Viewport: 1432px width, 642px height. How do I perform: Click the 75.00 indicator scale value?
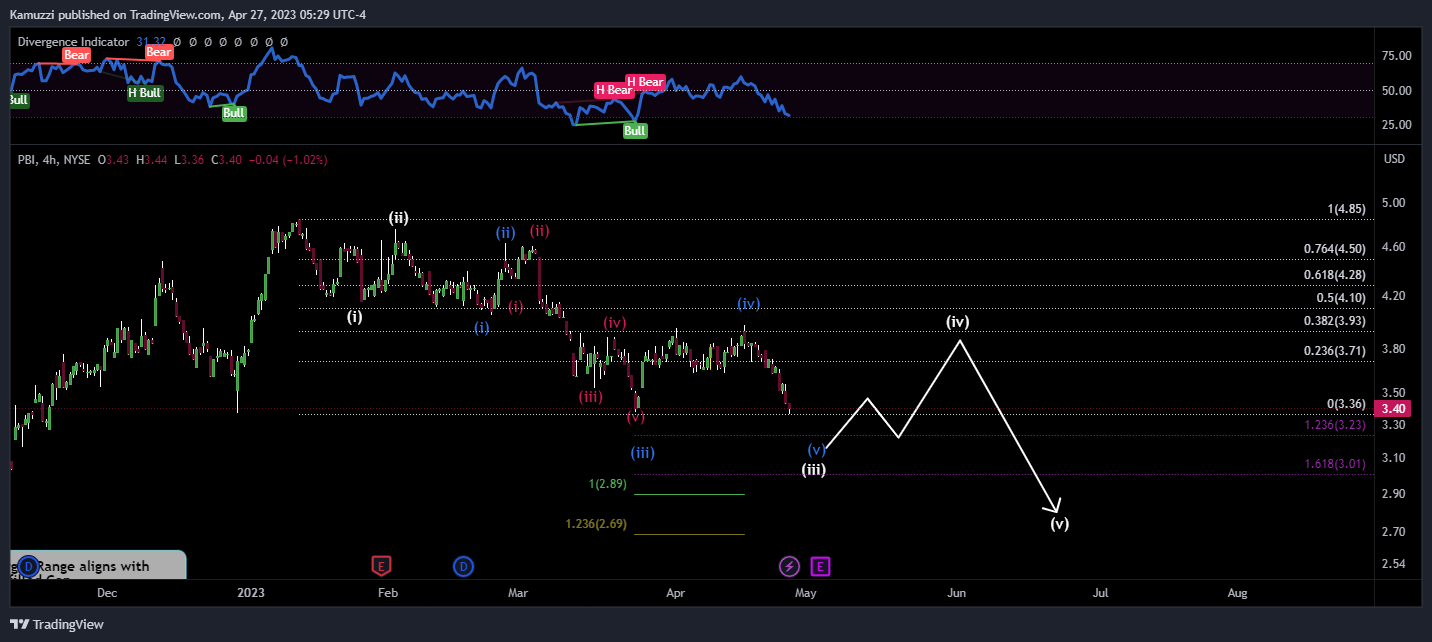(x=1394, y=56)
